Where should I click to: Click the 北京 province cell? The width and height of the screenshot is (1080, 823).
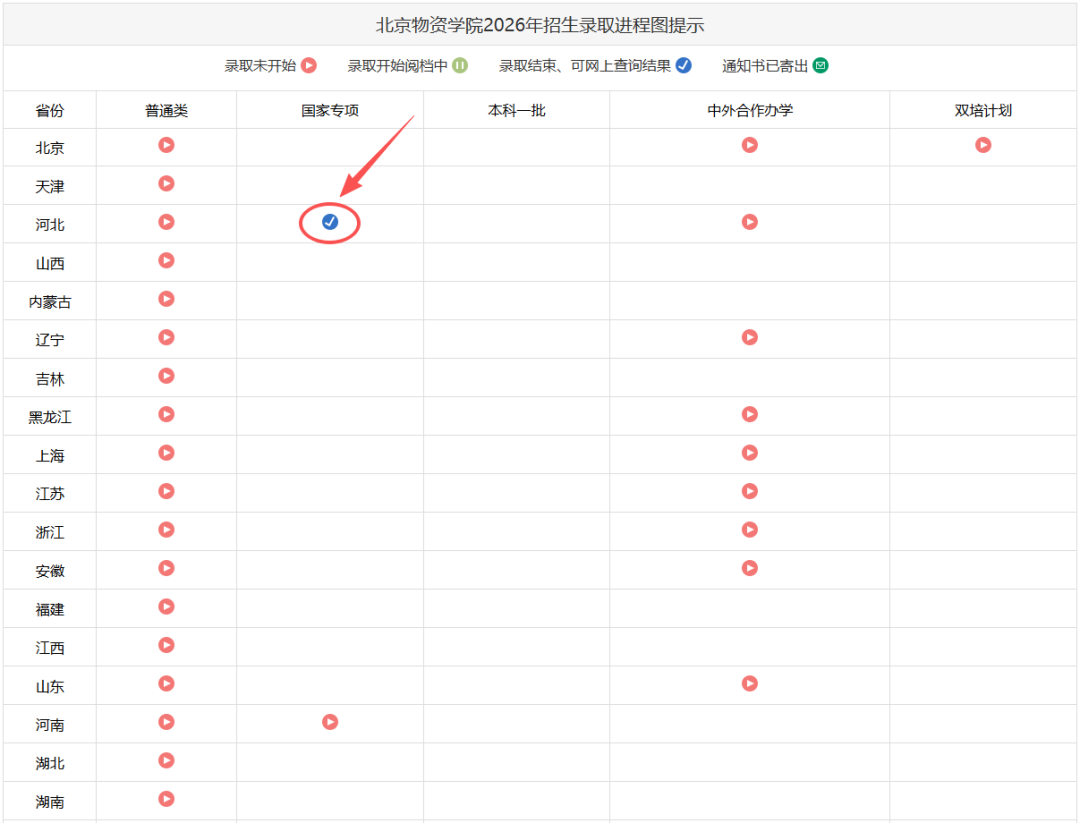click(50, 148)
